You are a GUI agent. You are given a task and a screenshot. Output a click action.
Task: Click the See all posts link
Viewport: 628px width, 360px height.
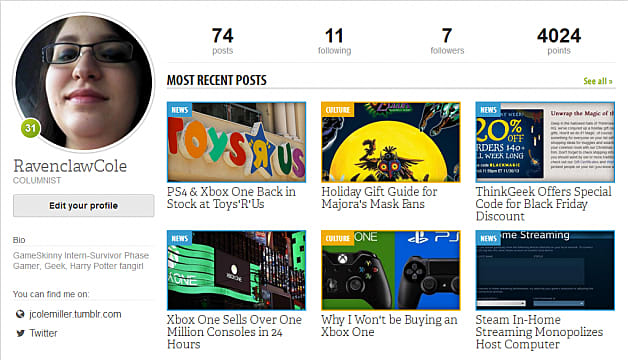(598, 81)
